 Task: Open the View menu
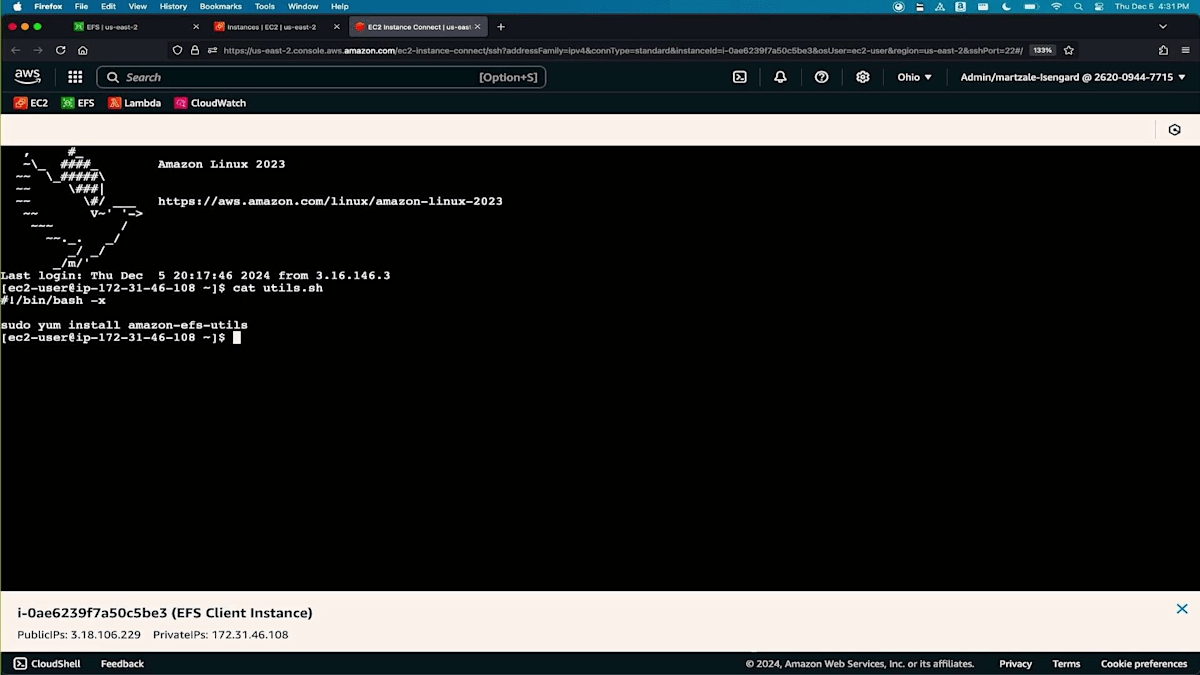pos(138,6)
